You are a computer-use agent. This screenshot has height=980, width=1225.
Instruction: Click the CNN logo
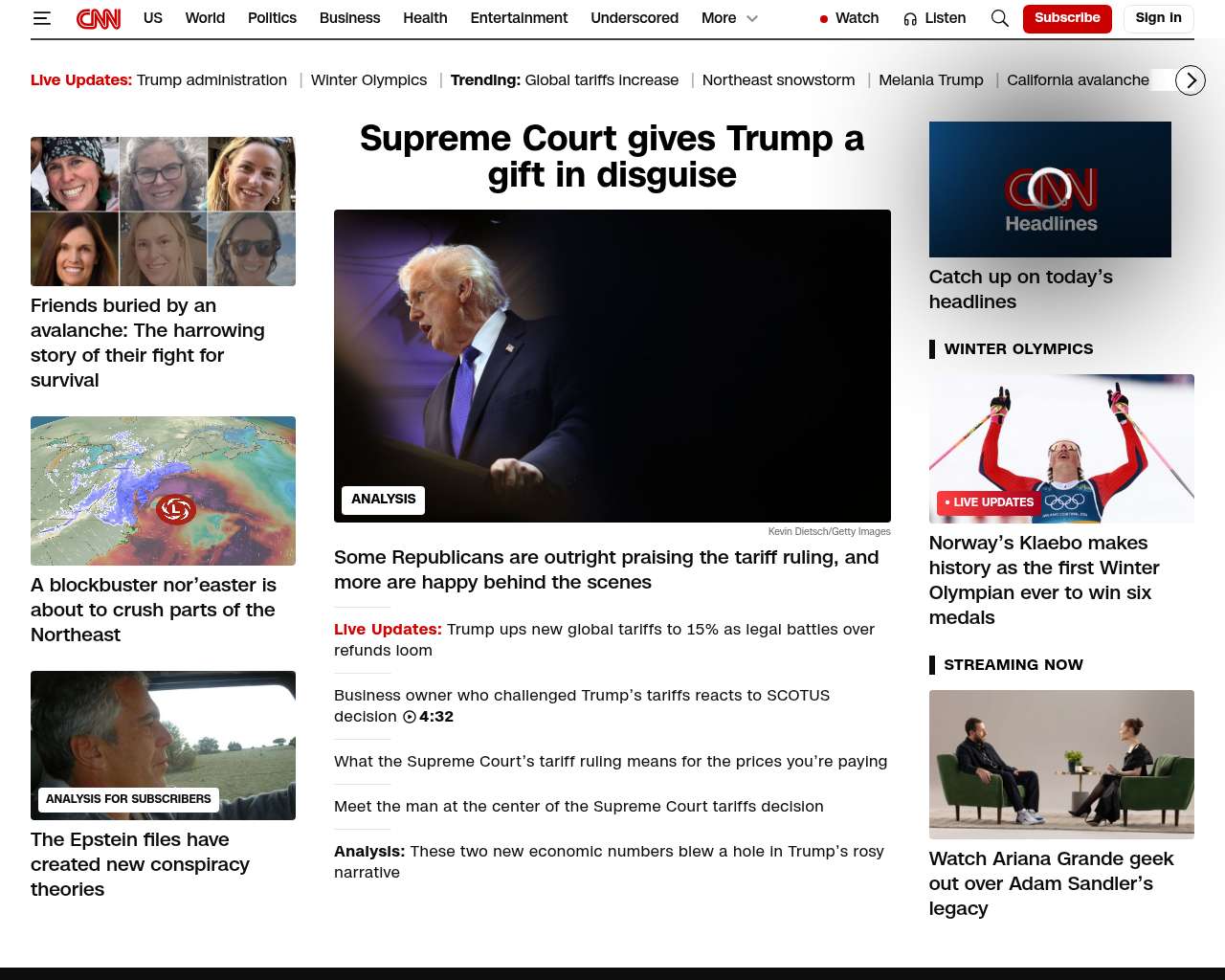[x=99, y=18]
